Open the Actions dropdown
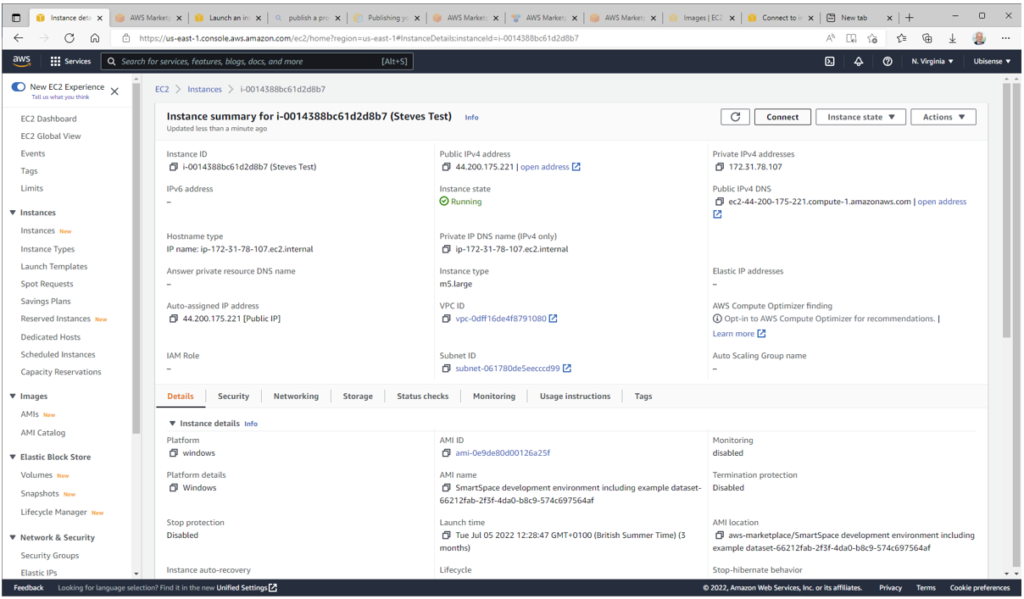Screen dimensions: 1024x599 coord(944,117)
